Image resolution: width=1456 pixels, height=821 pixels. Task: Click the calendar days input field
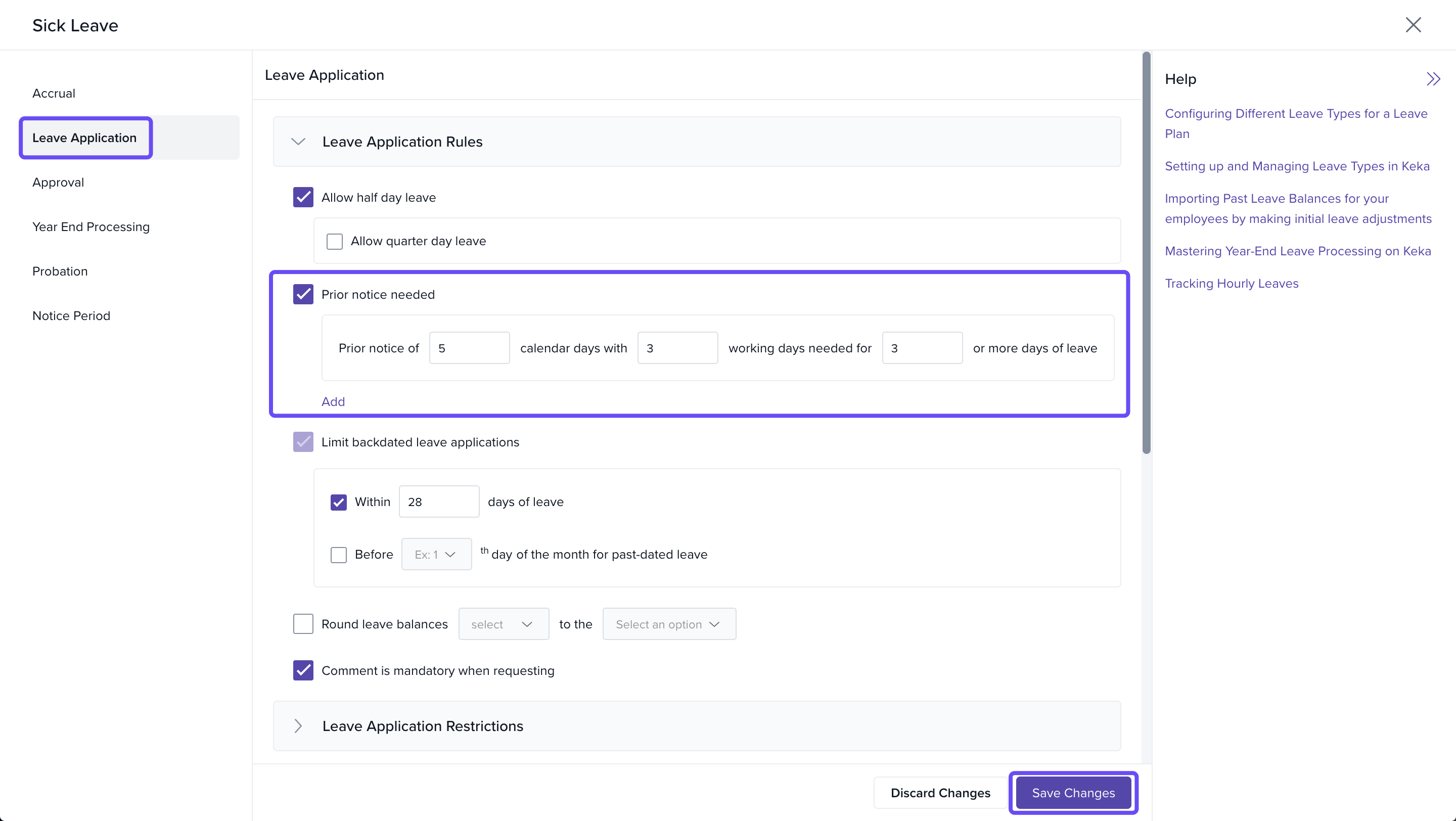coord(469,348)
